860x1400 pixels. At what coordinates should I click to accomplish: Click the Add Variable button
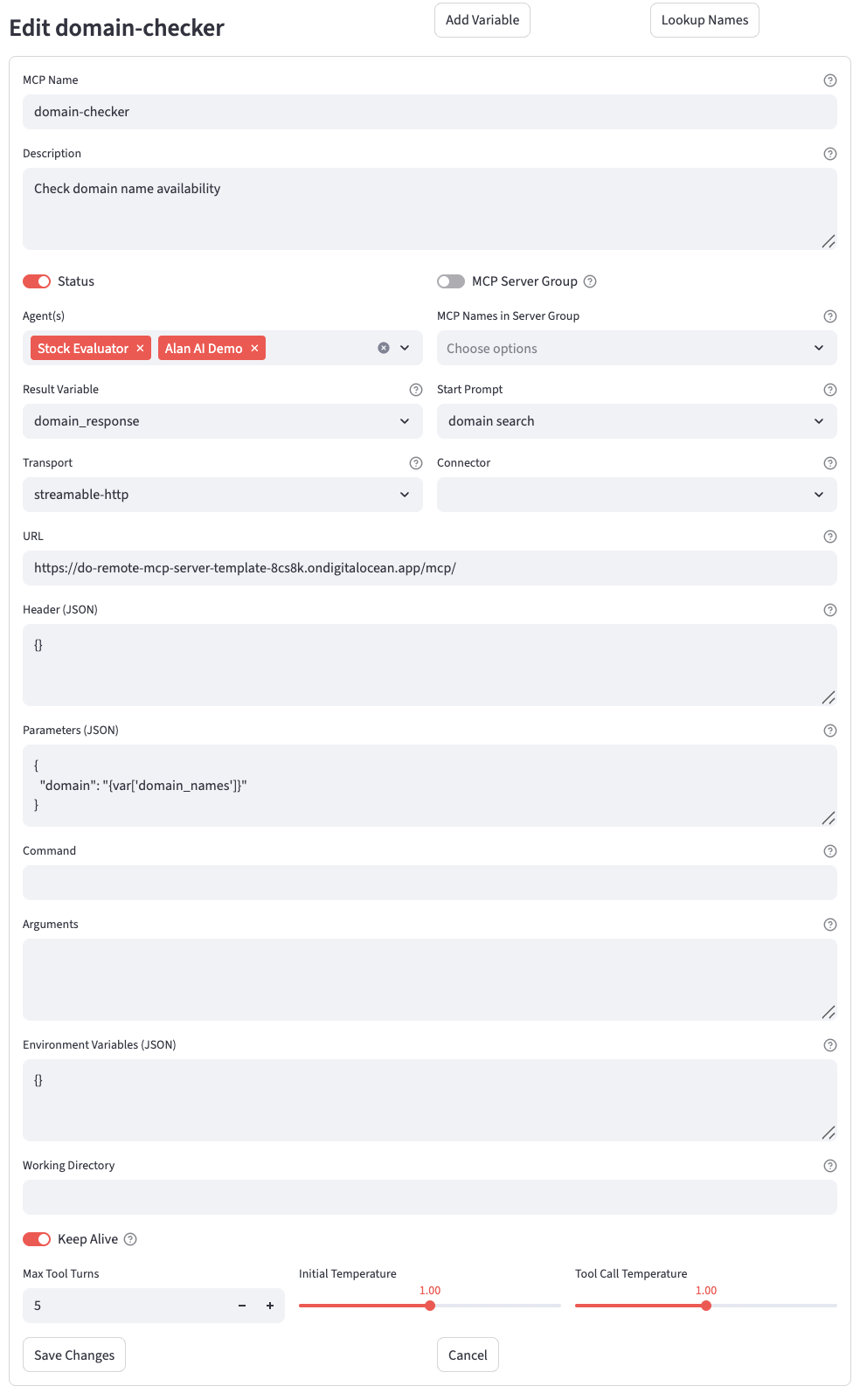coord(482,20)
